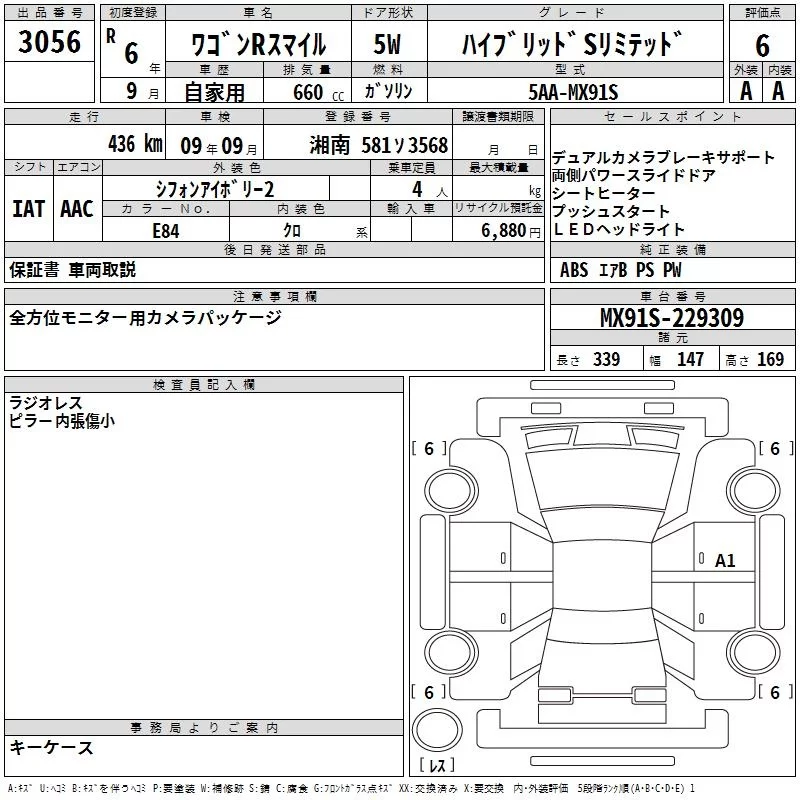The height and width of the screenshot is (800, 800).
Task: Select the chassis number MX91S-229309
Action: click(x=671, y=318)
